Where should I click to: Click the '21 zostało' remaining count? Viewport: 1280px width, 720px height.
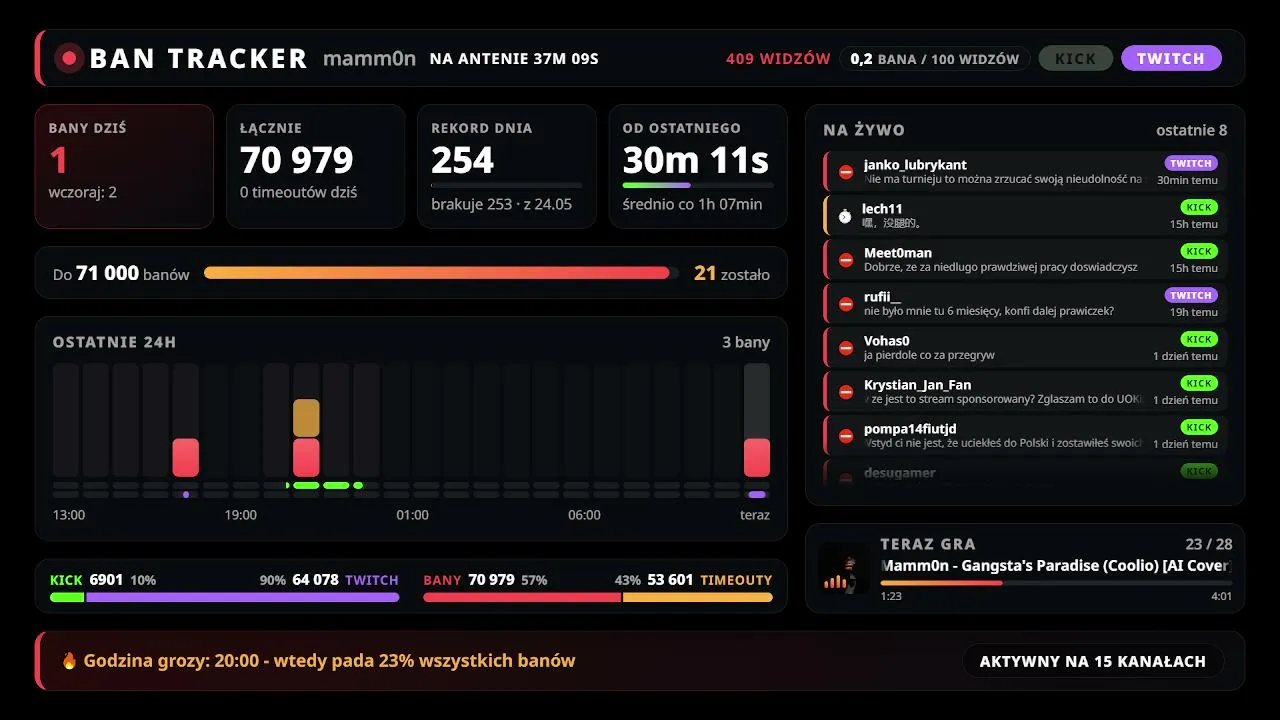732,273
